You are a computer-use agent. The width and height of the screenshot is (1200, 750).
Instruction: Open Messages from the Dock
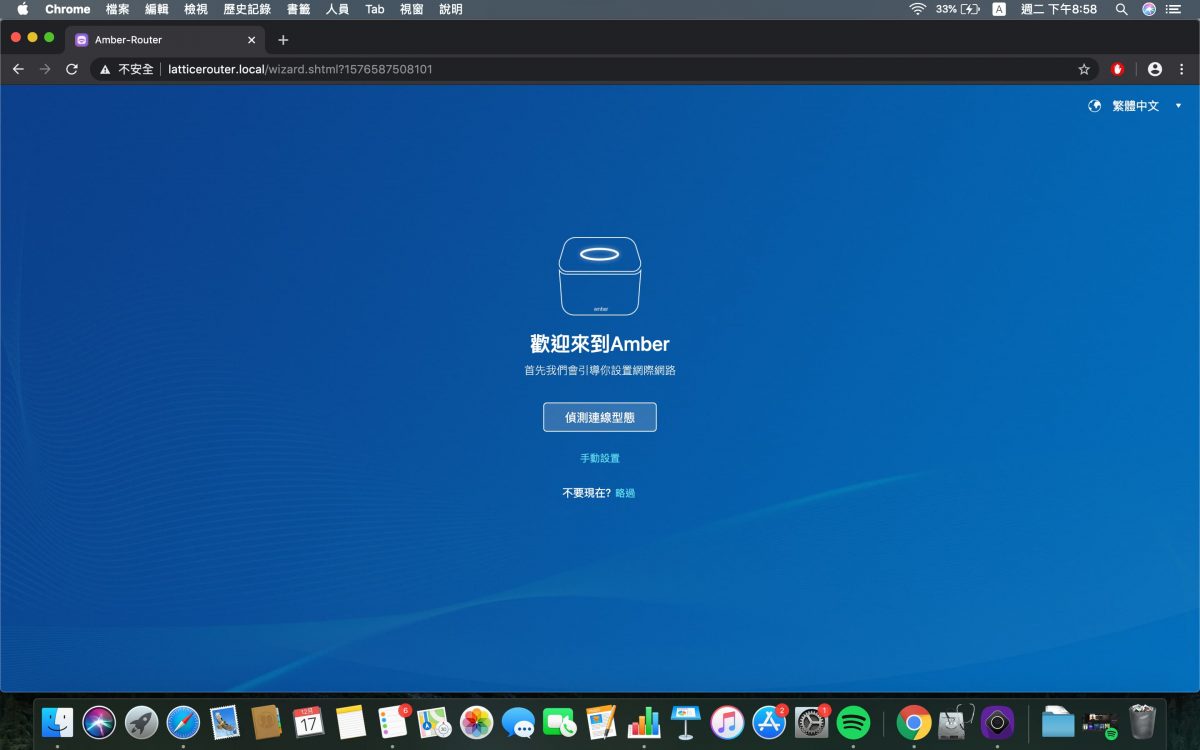pyautogui.click(x=518, y=721)
